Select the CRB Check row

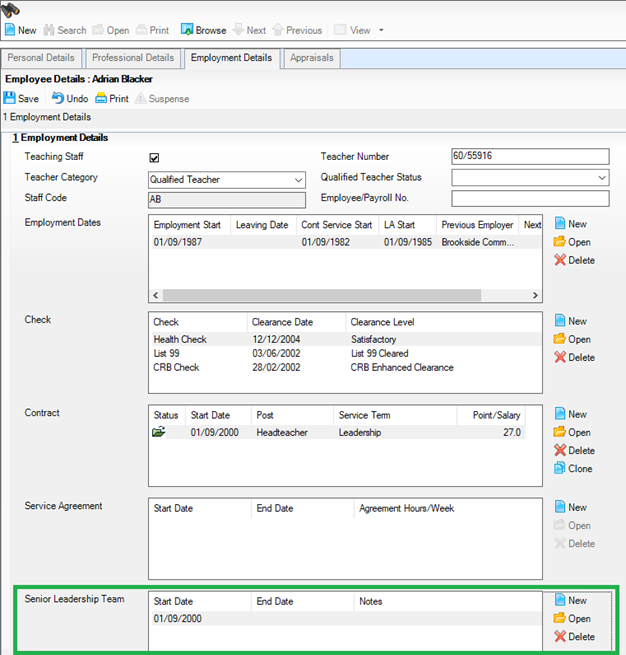[176, 367]
